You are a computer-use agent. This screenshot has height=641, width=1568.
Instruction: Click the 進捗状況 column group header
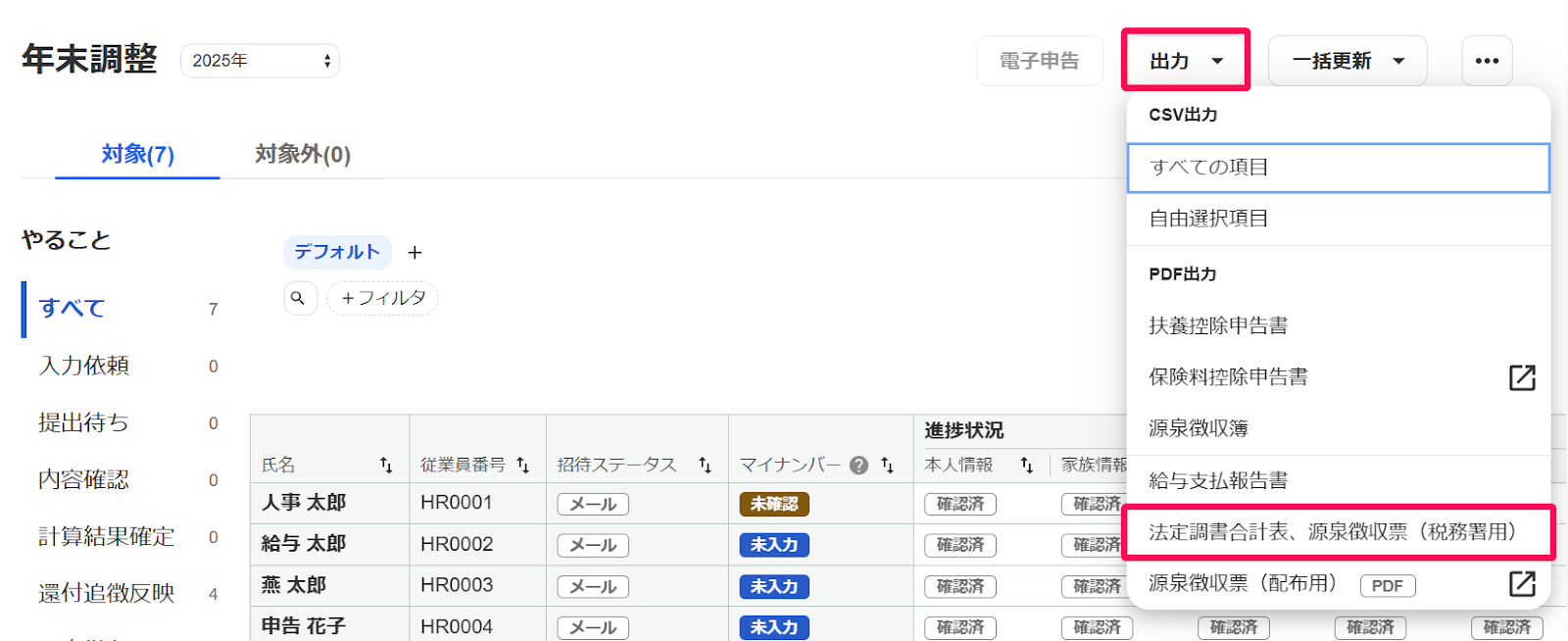[964, 430]
